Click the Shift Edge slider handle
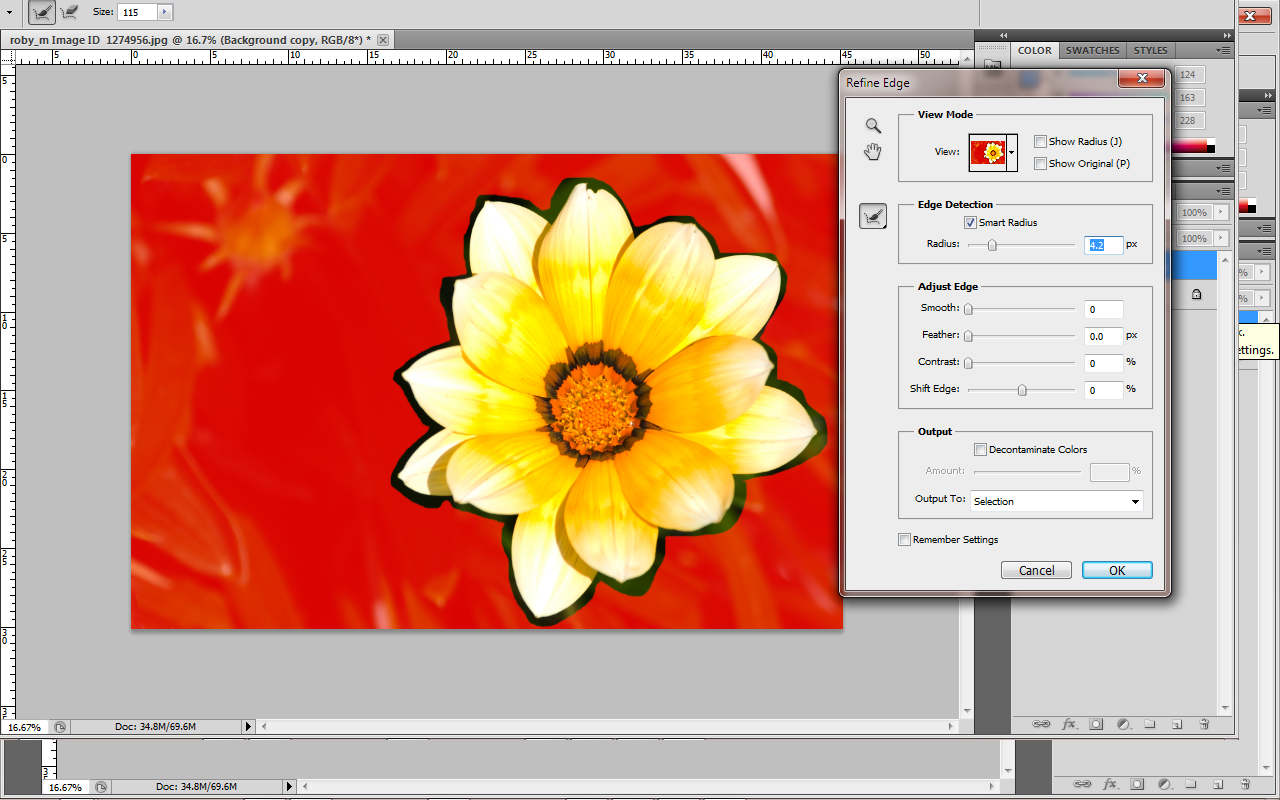This screenshot has height=800, width=1280. 1022,390
